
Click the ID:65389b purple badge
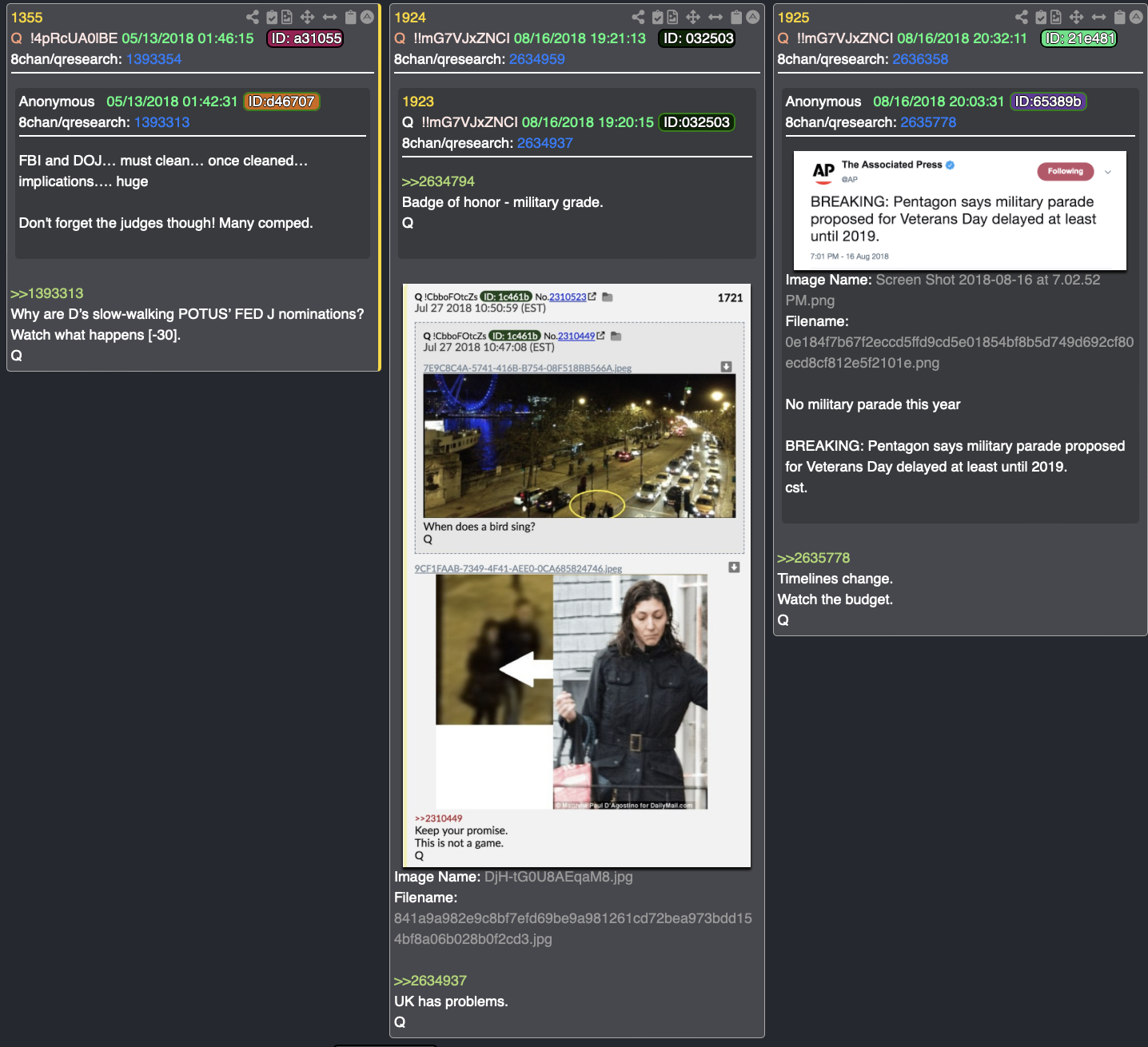point(1048,102)
